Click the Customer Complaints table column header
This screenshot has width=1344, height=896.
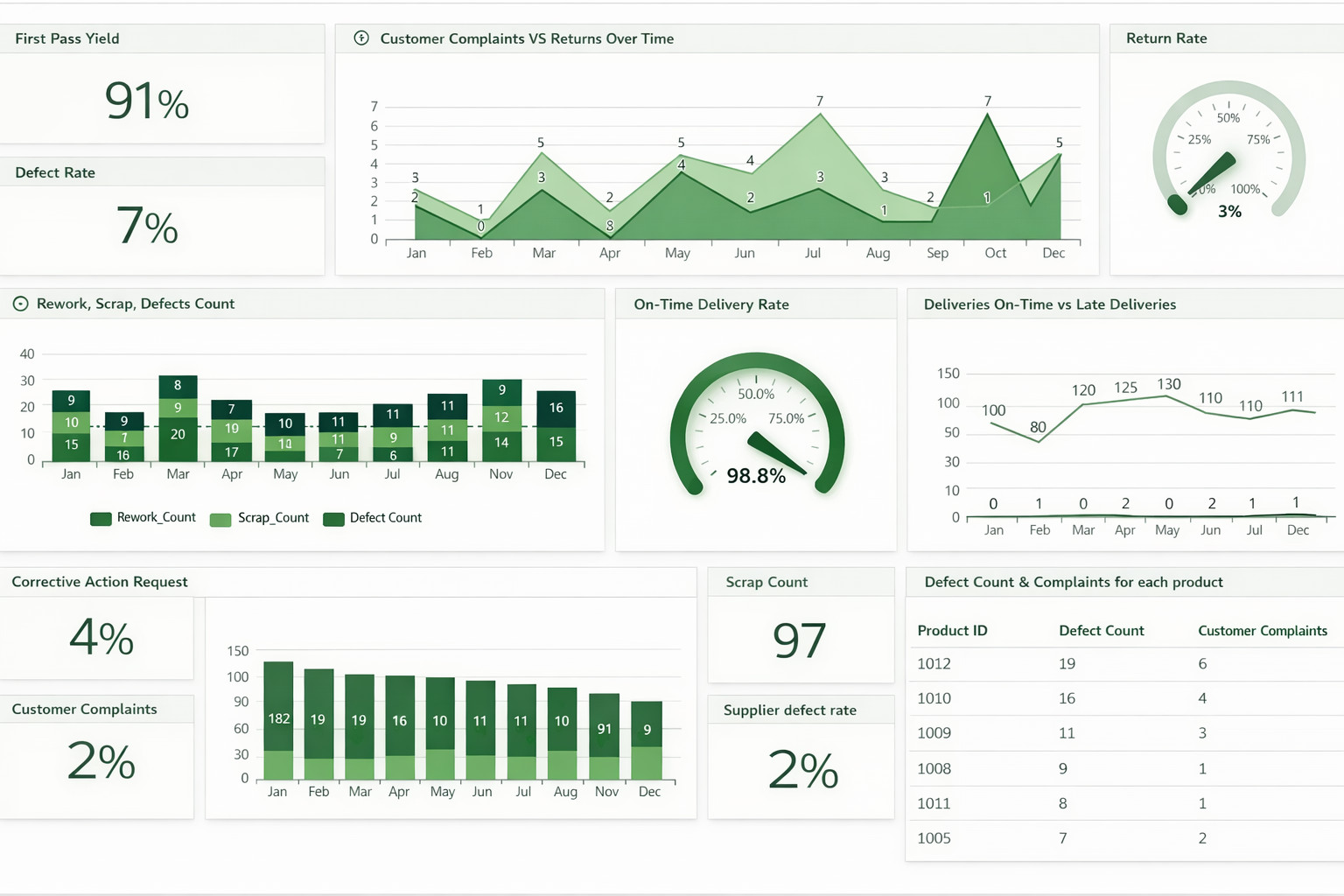[1263, 631]
